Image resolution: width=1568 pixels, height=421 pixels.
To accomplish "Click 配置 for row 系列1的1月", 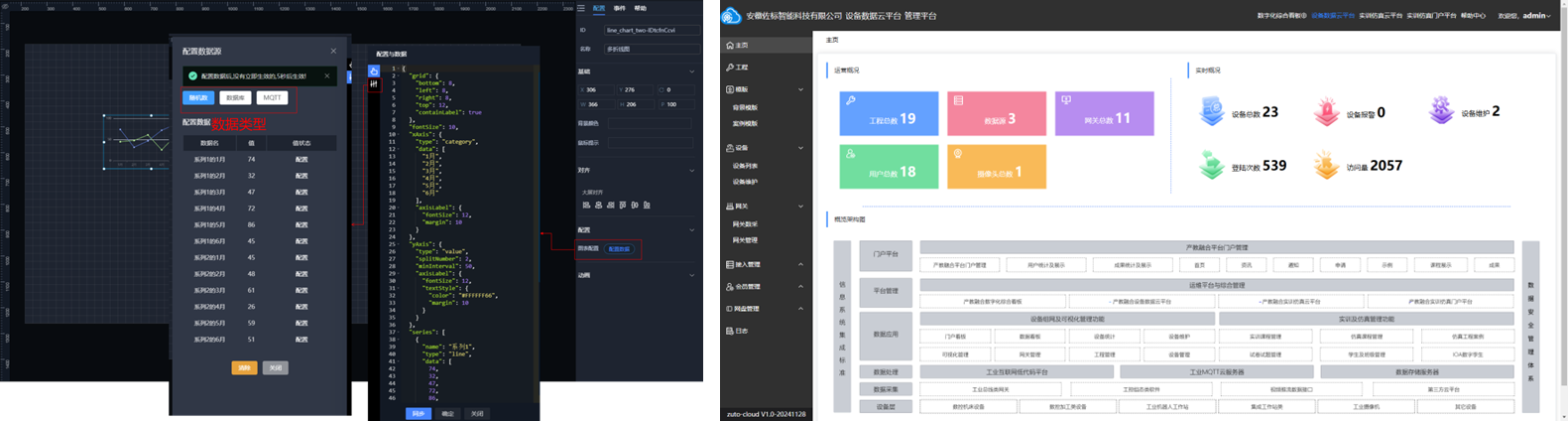I will pyautogui.click(x=302, y=159).
